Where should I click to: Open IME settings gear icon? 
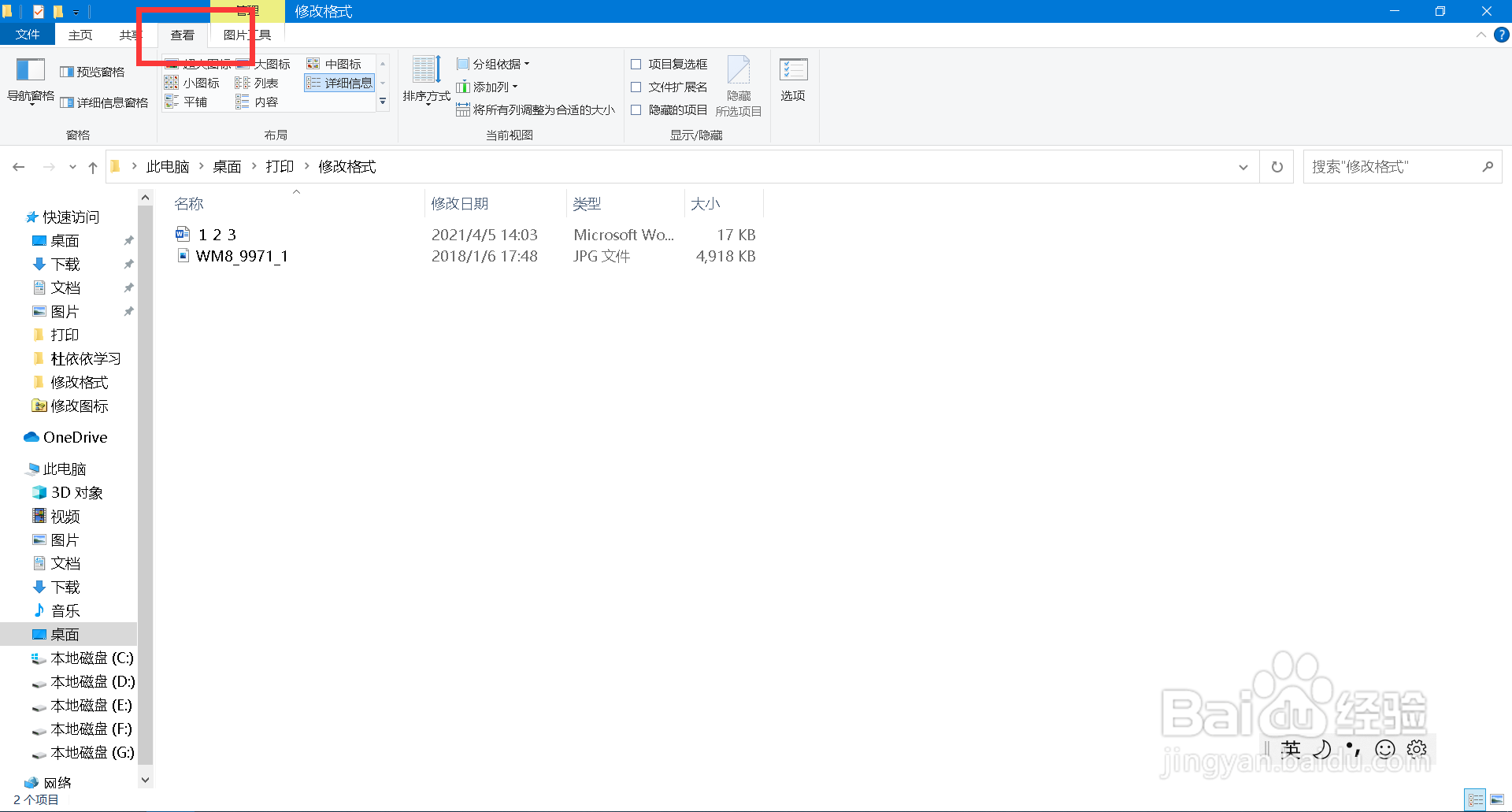pyautogui.click(x=1417, y=749)
